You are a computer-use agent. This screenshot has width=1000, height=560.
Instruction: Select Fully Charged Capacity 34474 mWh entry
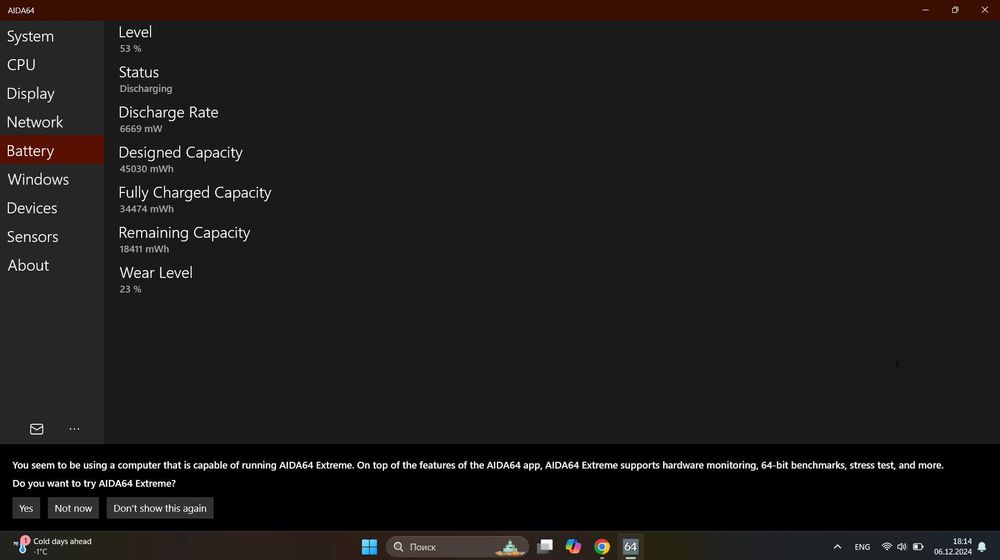195,200
